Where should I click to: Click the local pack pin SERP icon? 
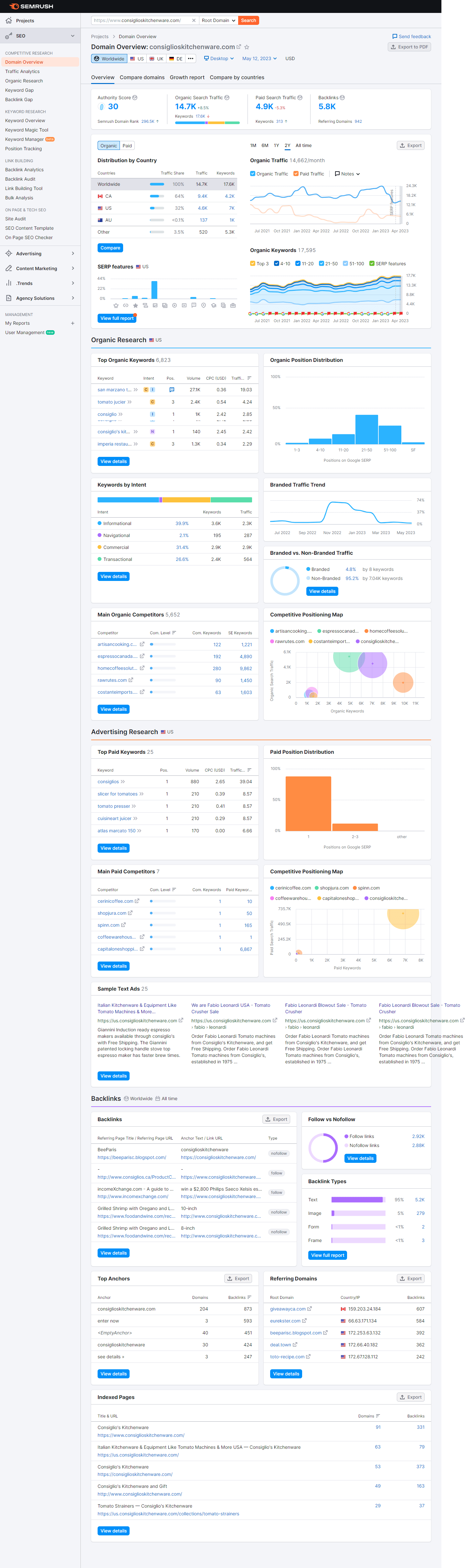pyautogui.click(x=204, y=306)
